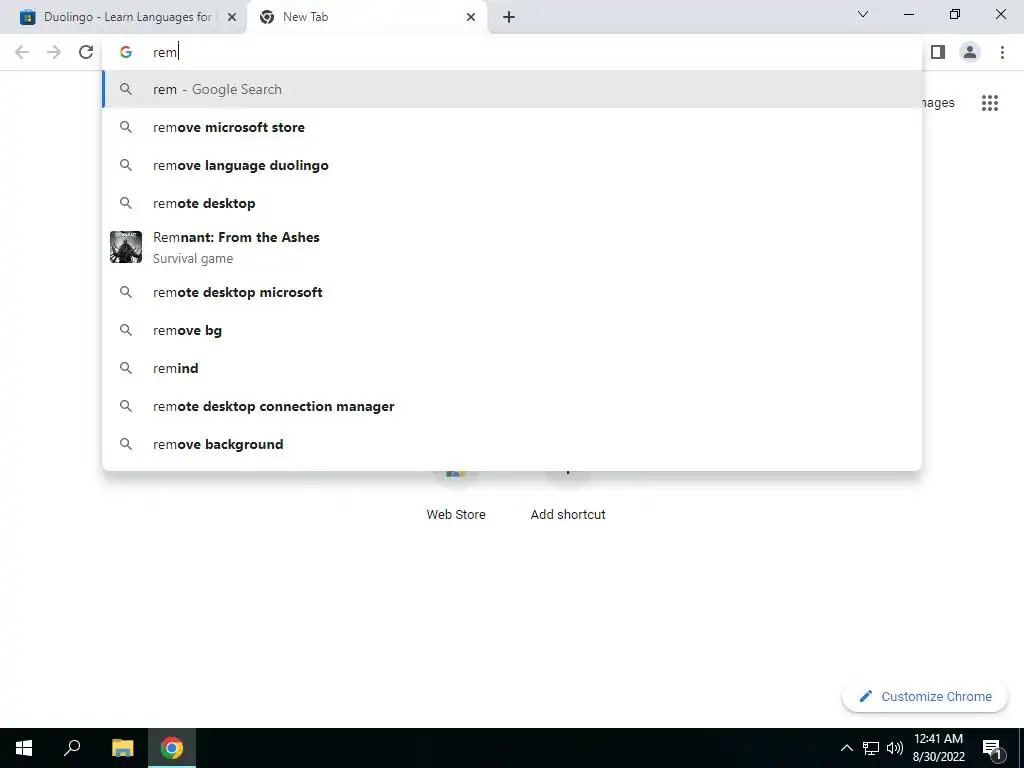
Task: Click the Remnant game thumbnail
Action: [126, 247]
